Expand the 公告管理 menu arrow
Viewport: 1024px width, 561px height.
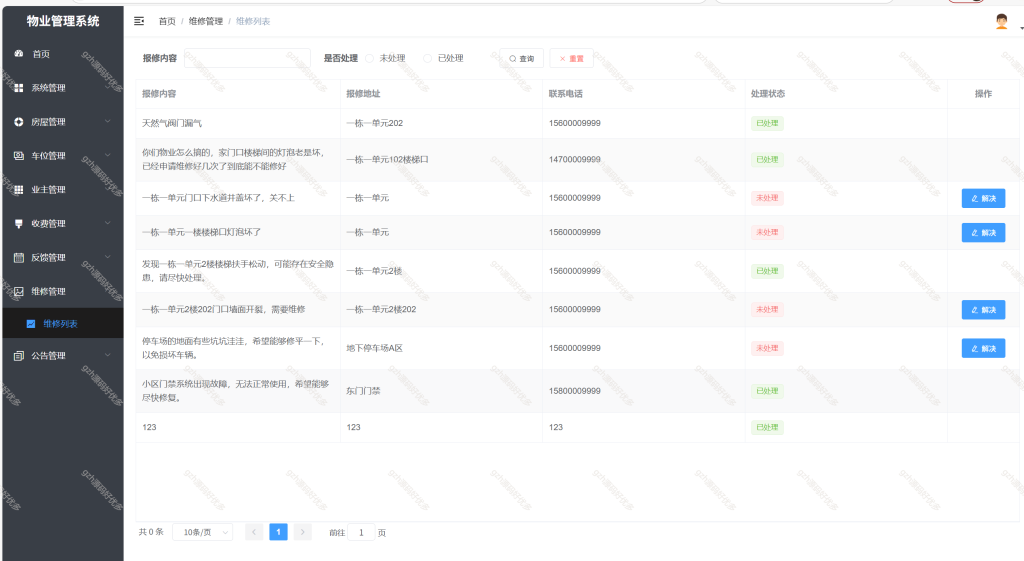(x=108, y=355)
